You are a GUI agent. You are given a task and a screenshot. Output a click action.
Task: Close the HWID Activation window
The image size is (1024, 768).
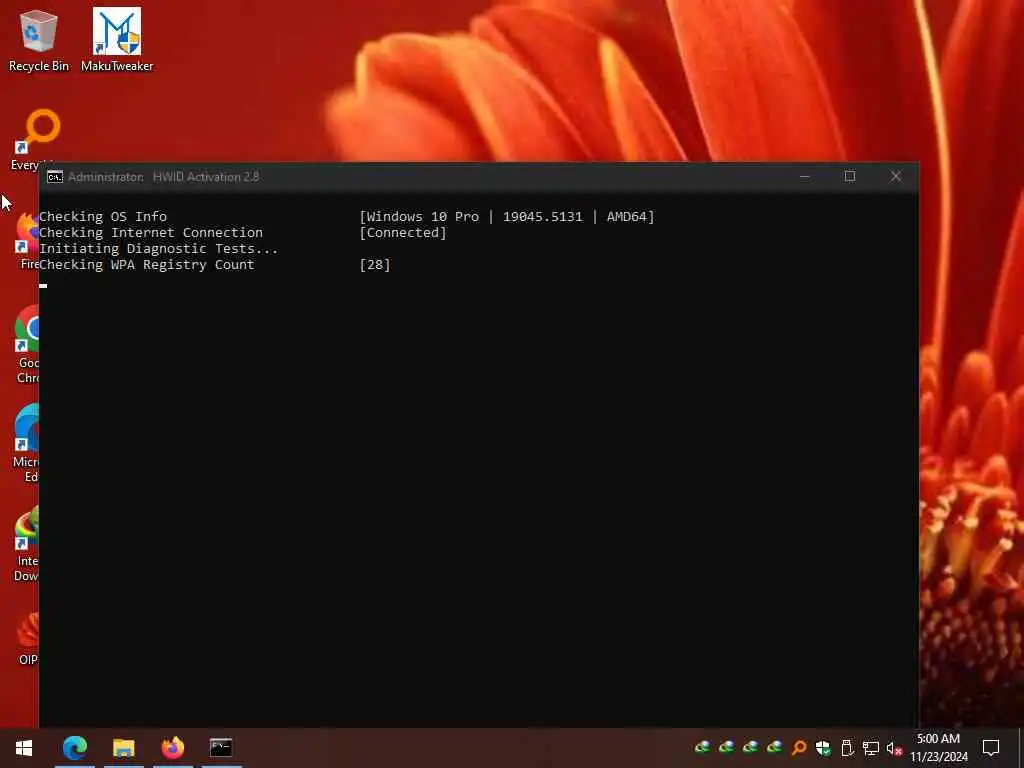tap(896, 176)
